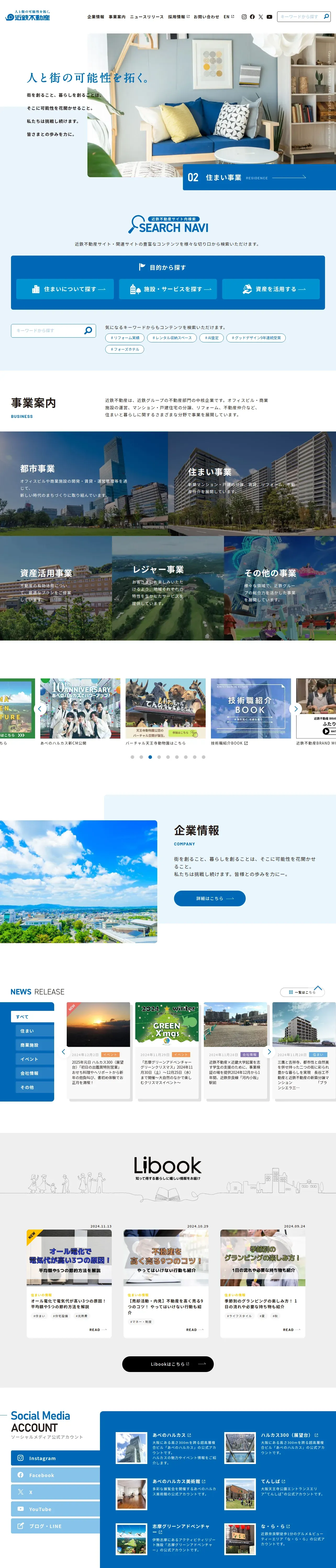336x1568 pixels.
Task: Select the first carousel pagination dot
Action: (132, 757)
